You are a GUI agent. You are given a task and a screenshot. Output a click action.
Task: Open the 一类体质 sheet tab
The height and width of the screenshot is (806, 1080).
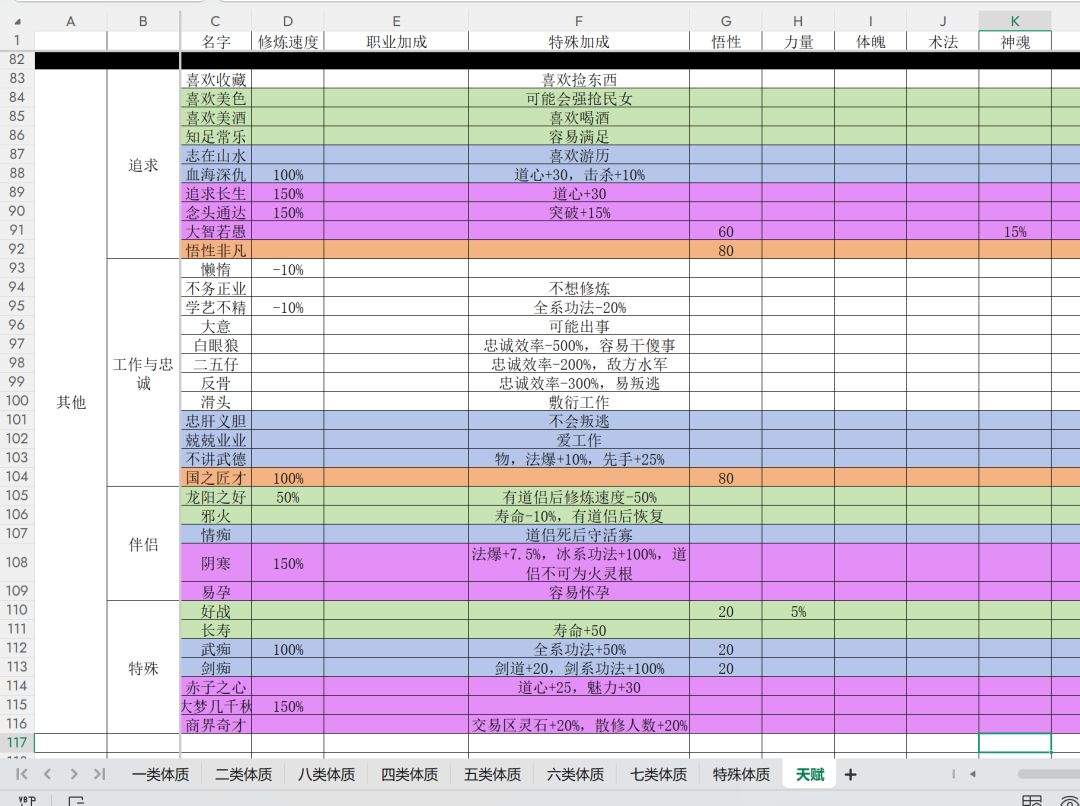click(160, 774)
